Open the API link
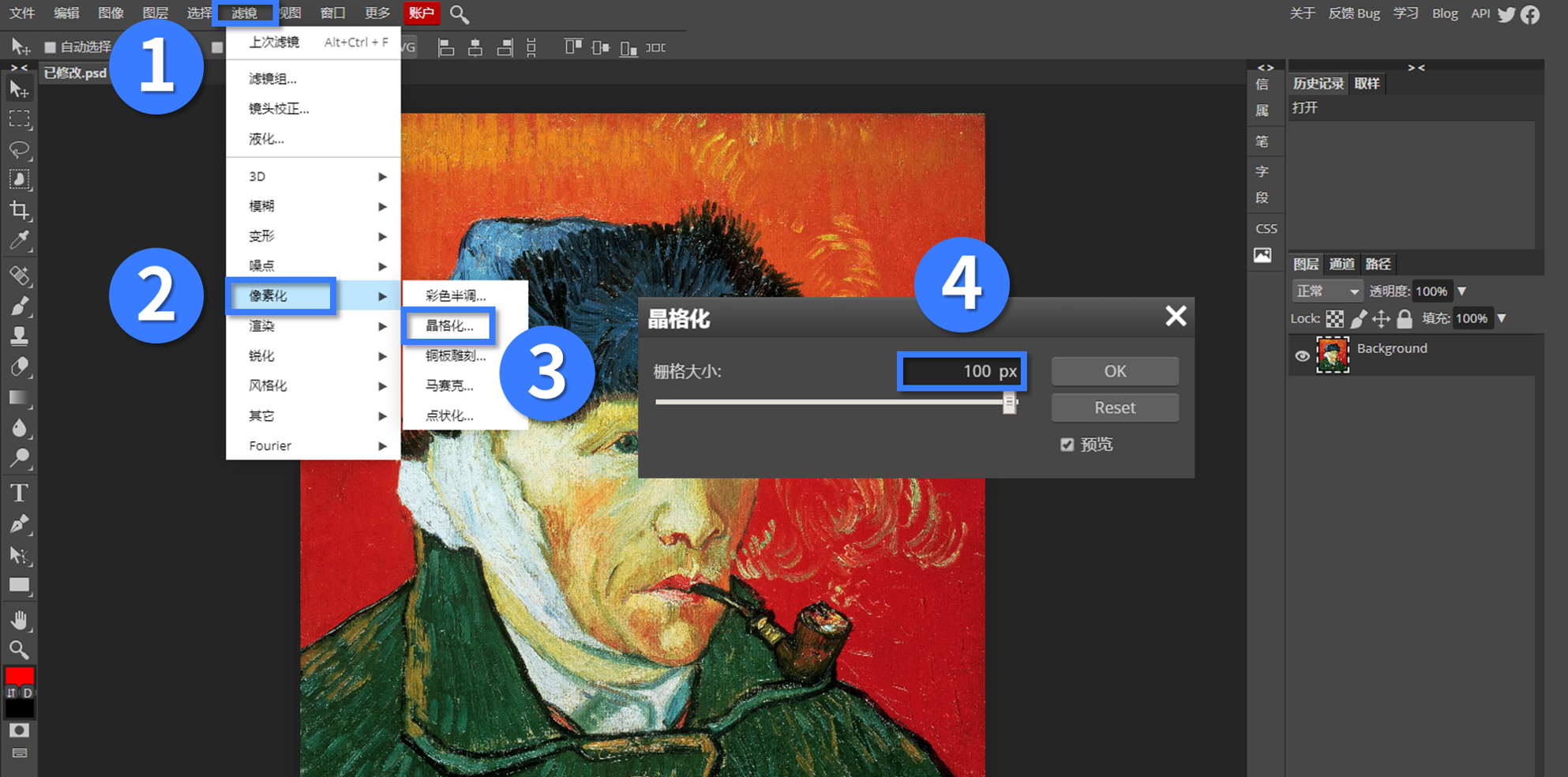Screen dimensions: 1568x777 1480,13
